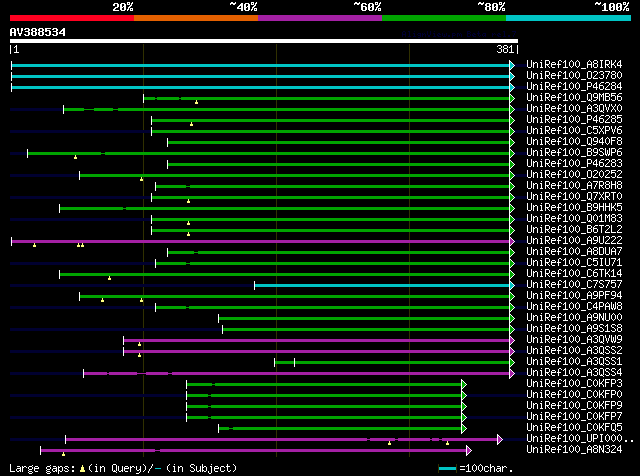Click the UniRef100_C0KFP0 label
This screenshot has height=476, width=640.
[574, 395]
